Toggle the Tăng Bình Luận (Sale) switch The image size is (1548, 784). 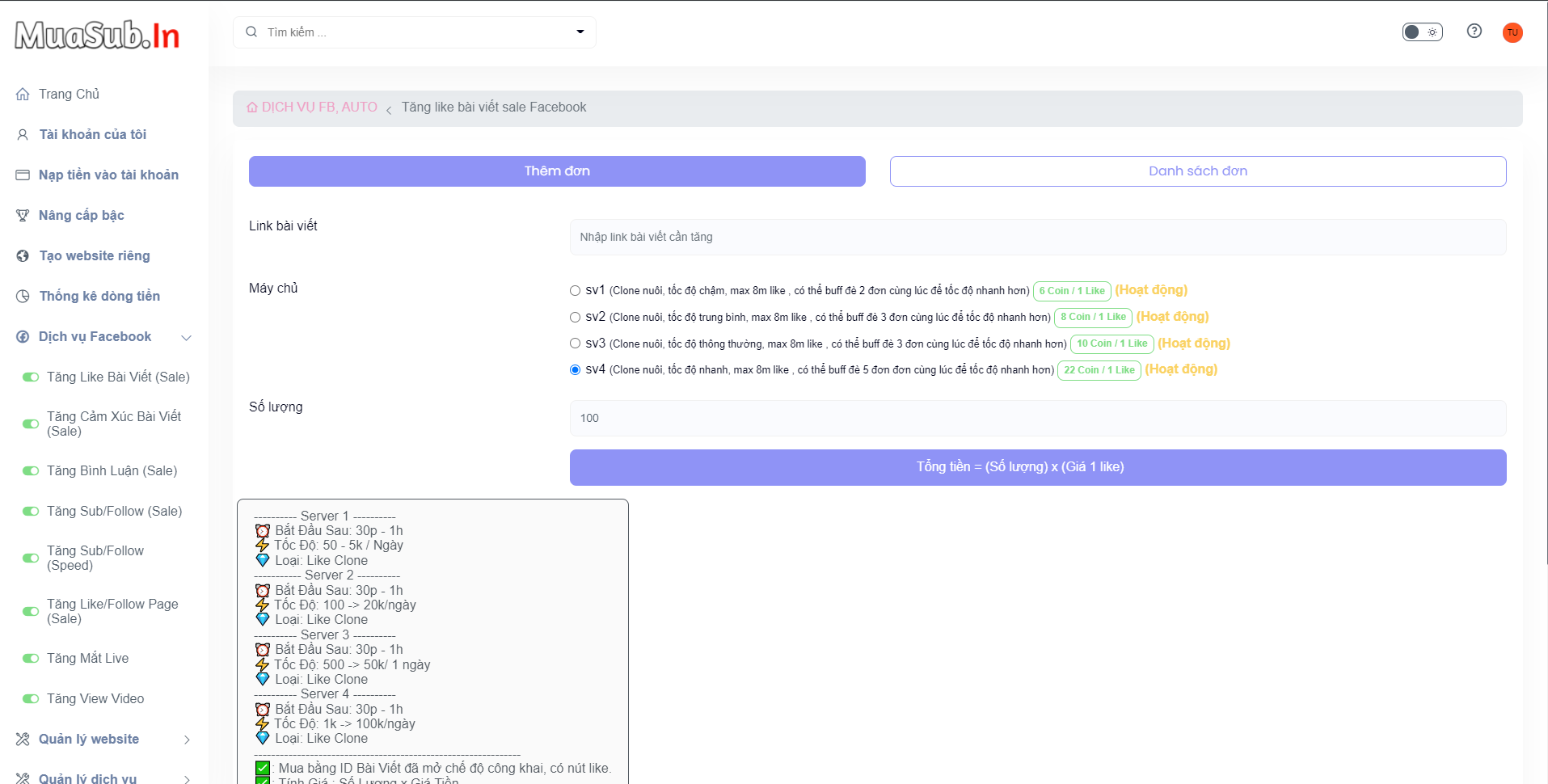pos(31,470)
